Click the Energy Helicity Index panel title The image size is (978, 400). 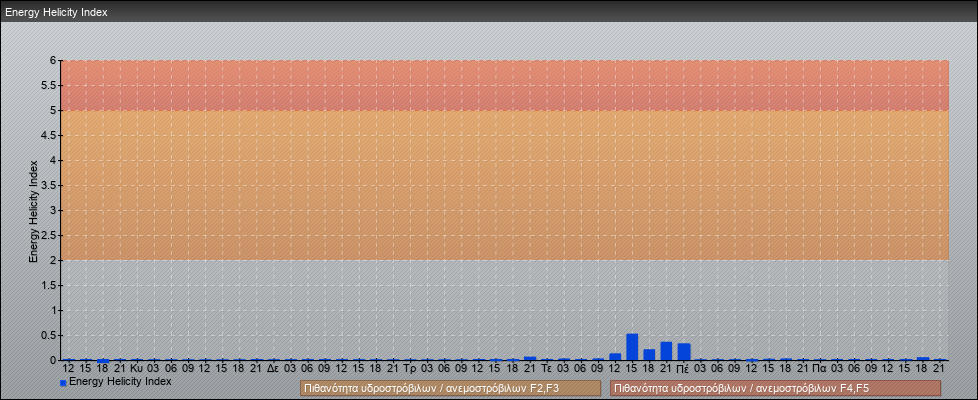coord(57,12)
